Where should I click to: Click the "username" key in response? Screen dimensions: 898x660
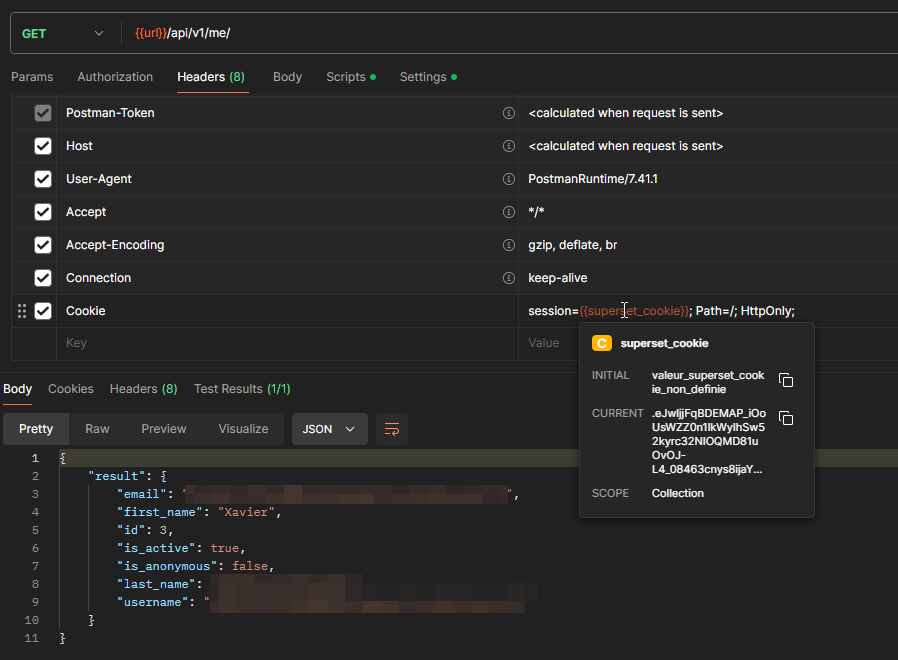point(153,602)
